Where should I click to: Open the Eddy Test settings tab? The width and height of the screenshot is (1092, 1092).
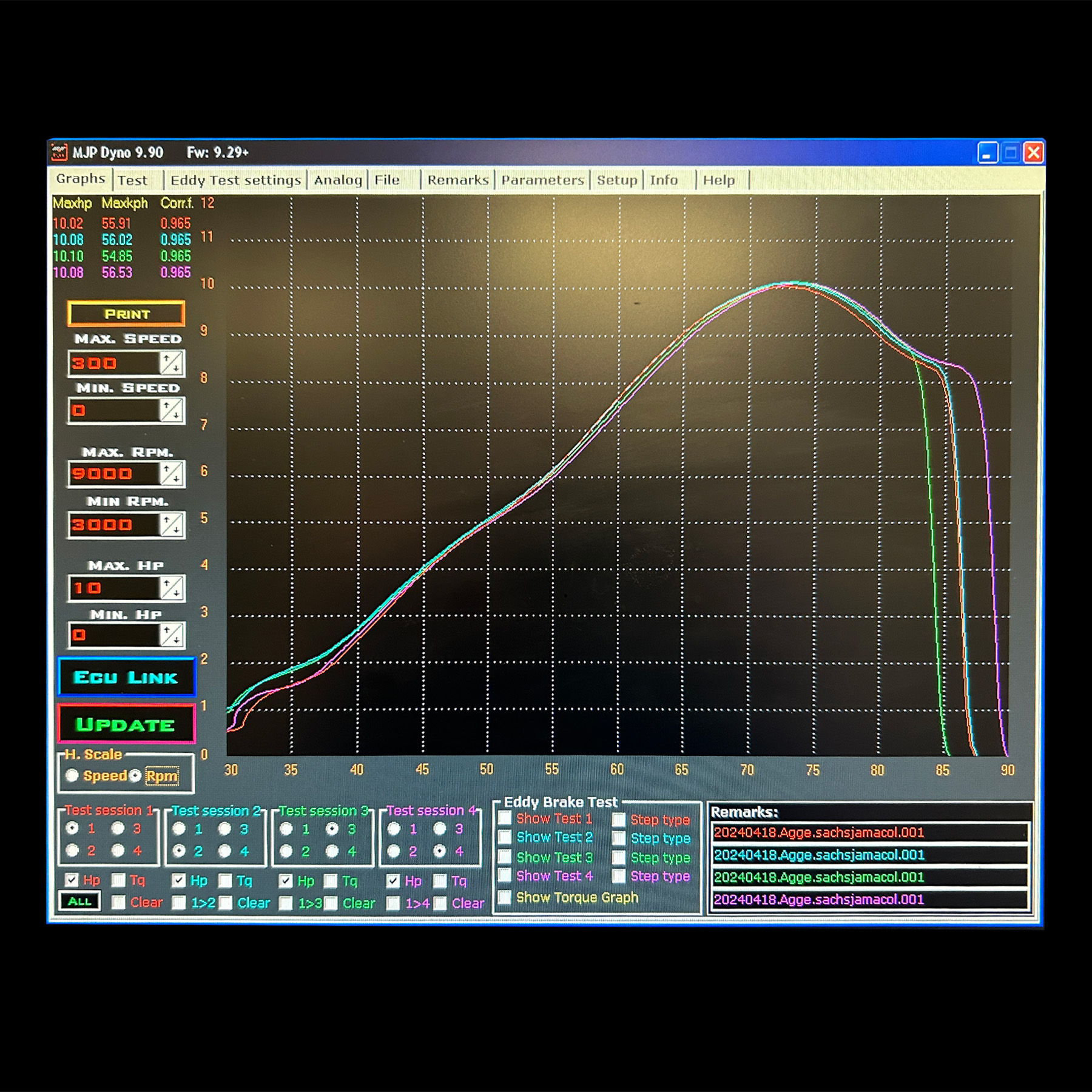[235, 180]
